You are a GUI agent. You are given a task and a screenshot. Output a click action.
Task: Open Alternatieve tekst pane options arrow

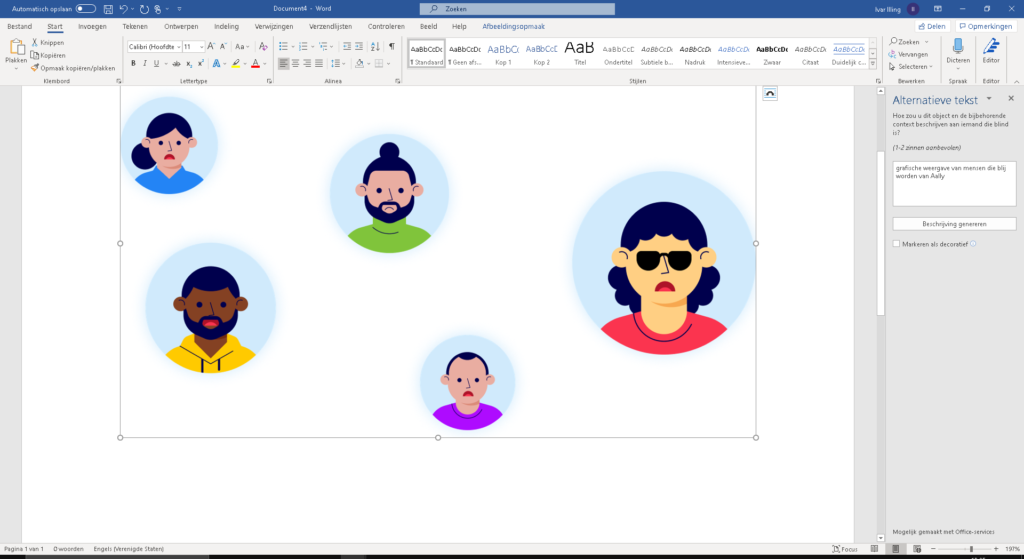(988, 99)
